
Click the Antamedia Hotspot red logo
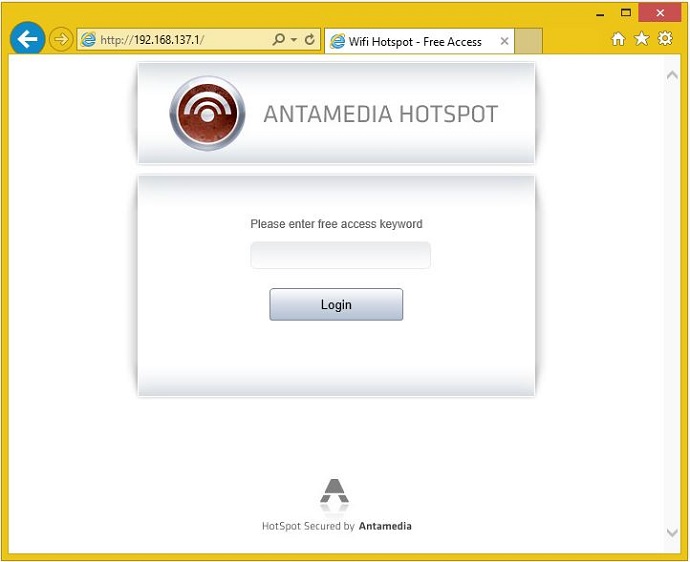pyautogui.click(x=207, y=114)
